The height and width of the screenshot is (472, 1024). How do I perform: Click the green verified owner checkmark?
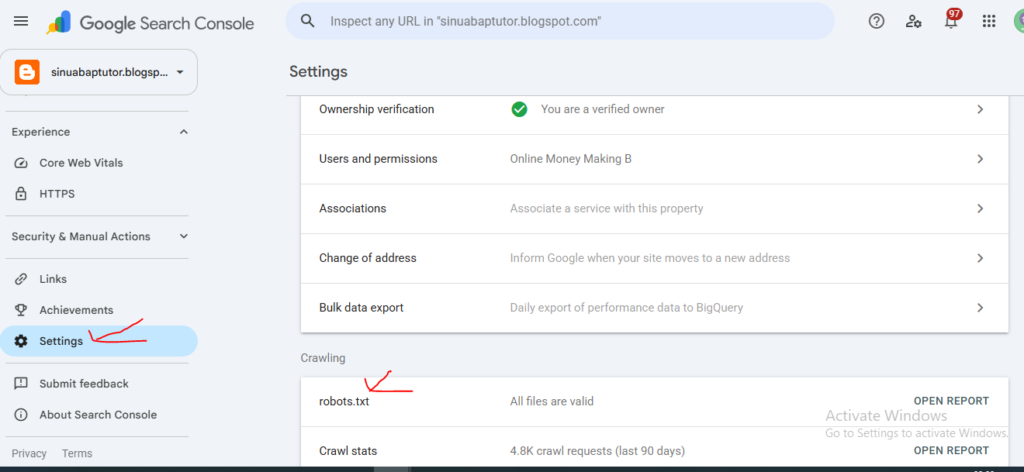click(x=519, y=110)
